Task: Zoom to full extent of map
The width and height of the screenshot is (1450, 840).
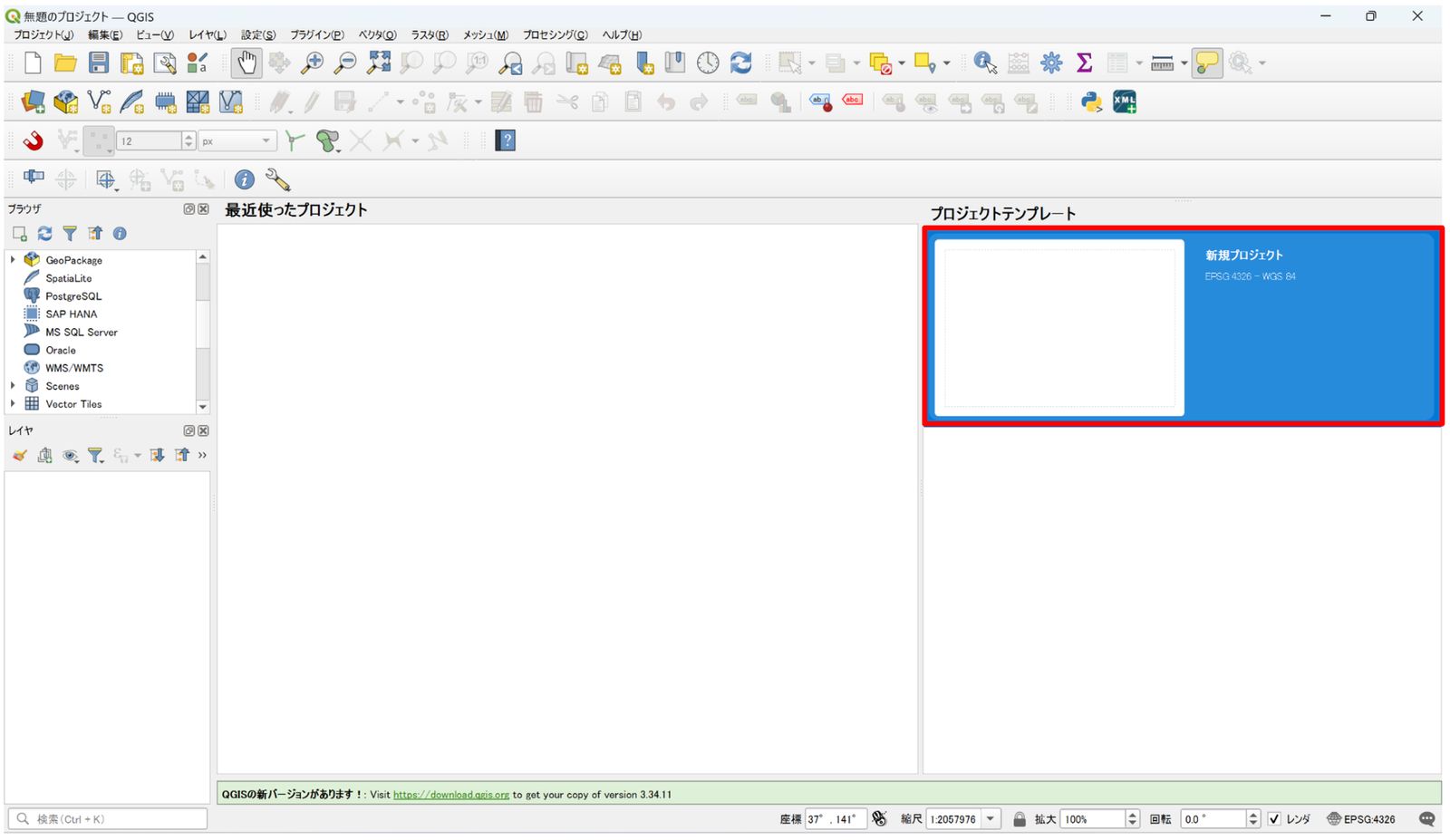Action: tap(379, 63)
